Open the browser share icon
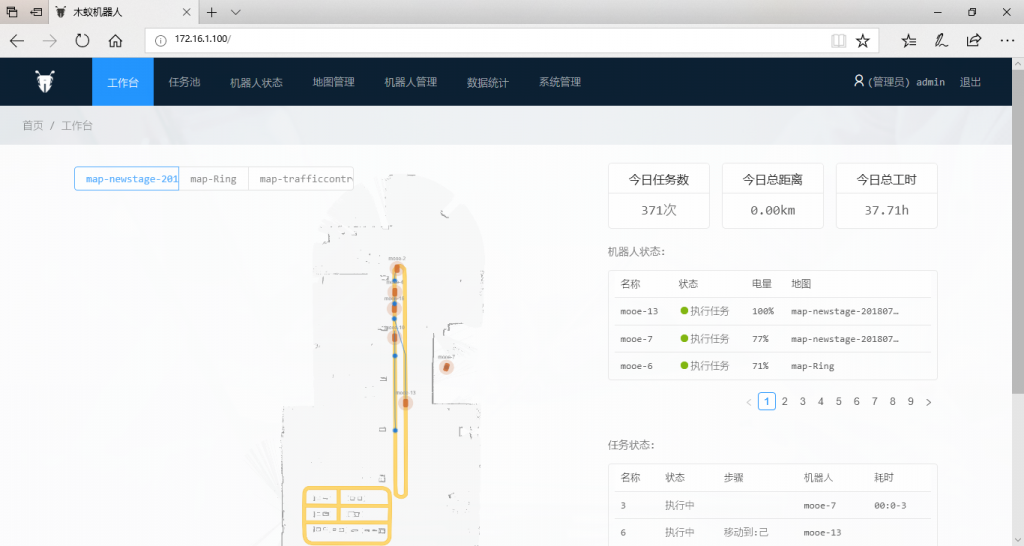The image size is (1024, 546). click(973, 41)
